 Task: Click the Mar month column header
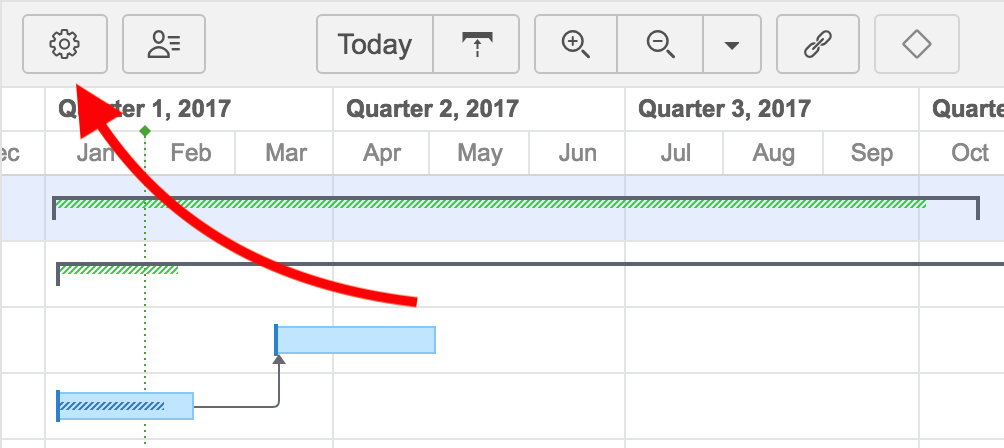coord(286,153)
